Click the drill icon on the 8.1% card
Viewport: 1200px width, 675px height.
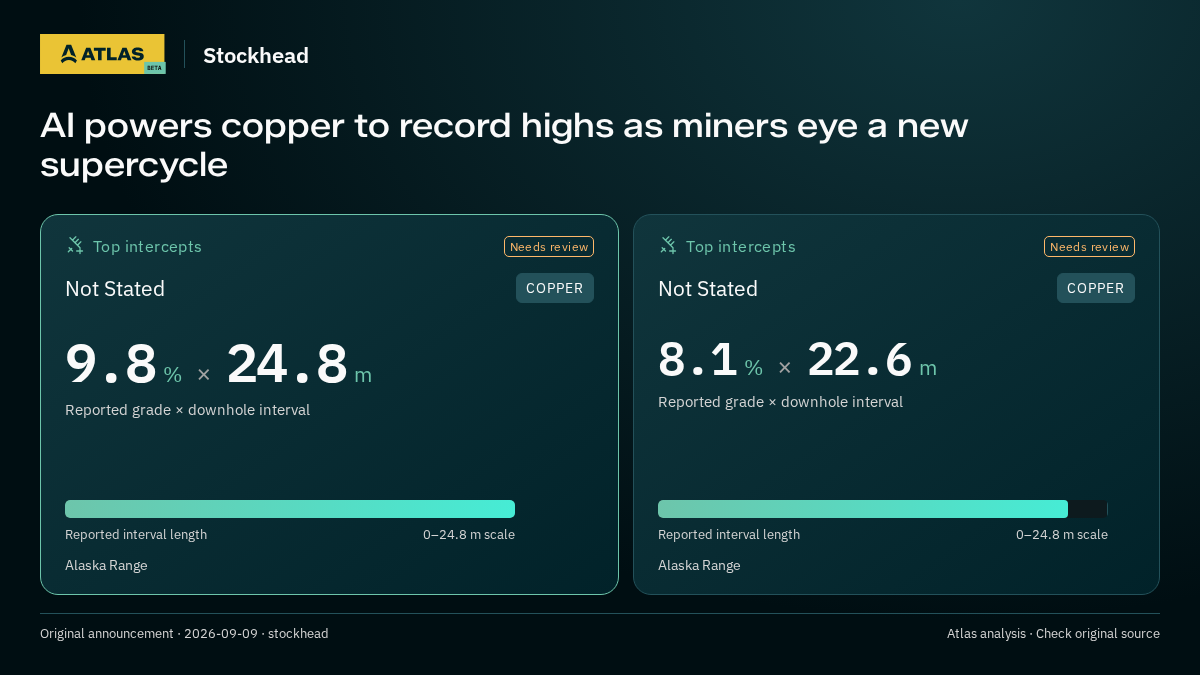[x=668, y=245]
